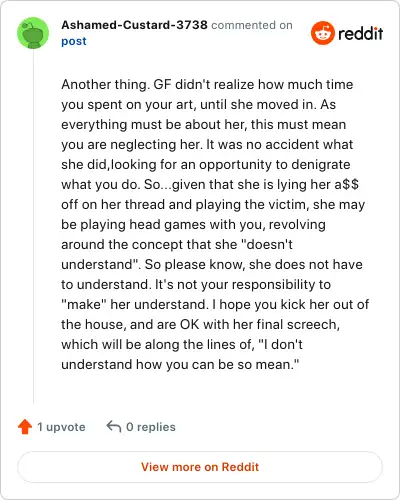Click the reddit wordmark text beside the logo
Viewport: 400px width, 500px height.
(x=361, y=33)
